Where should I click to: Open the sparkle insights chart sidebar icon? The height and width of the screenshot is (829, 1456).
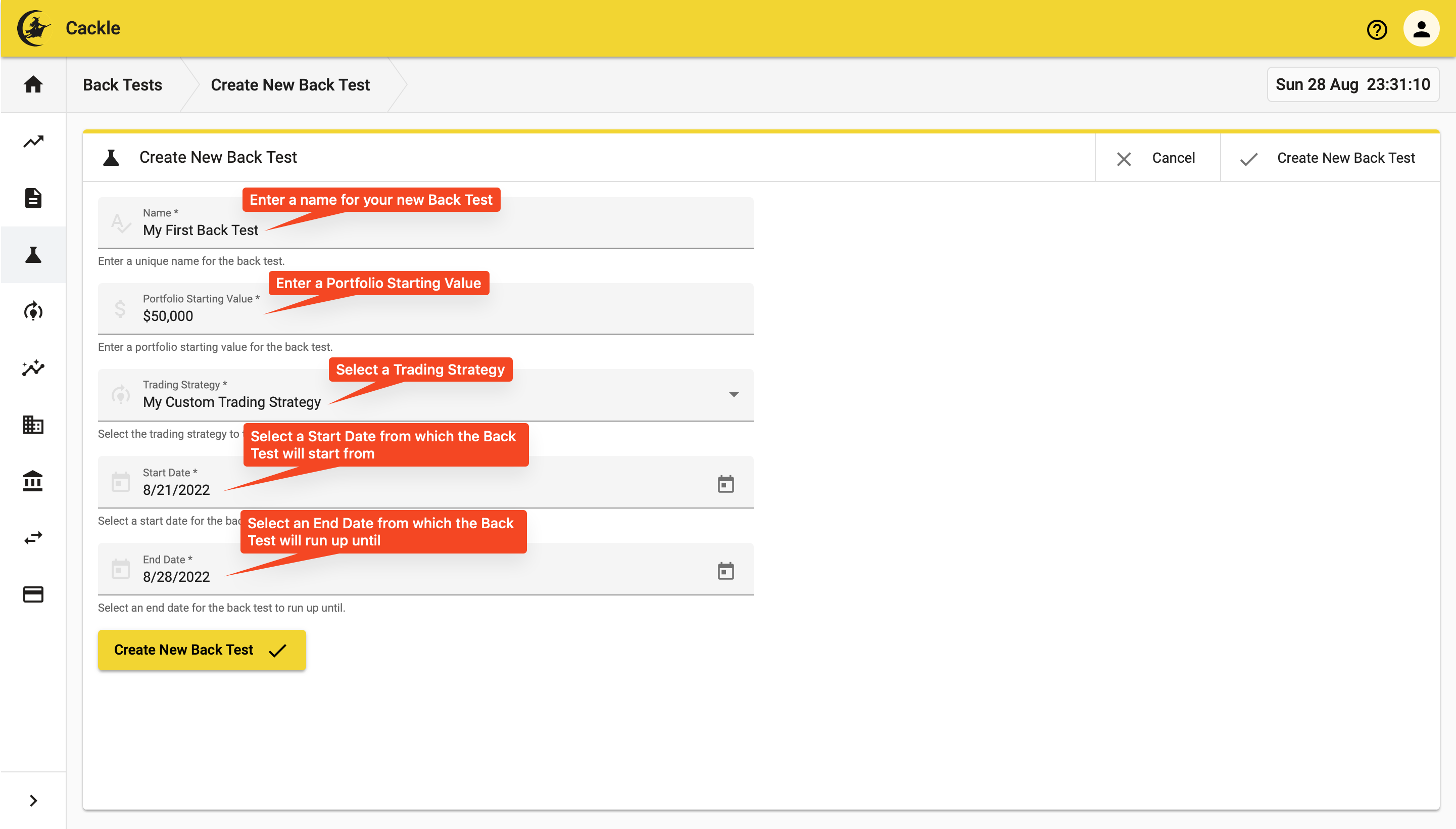pyautogui.click(x=33, y=368)
